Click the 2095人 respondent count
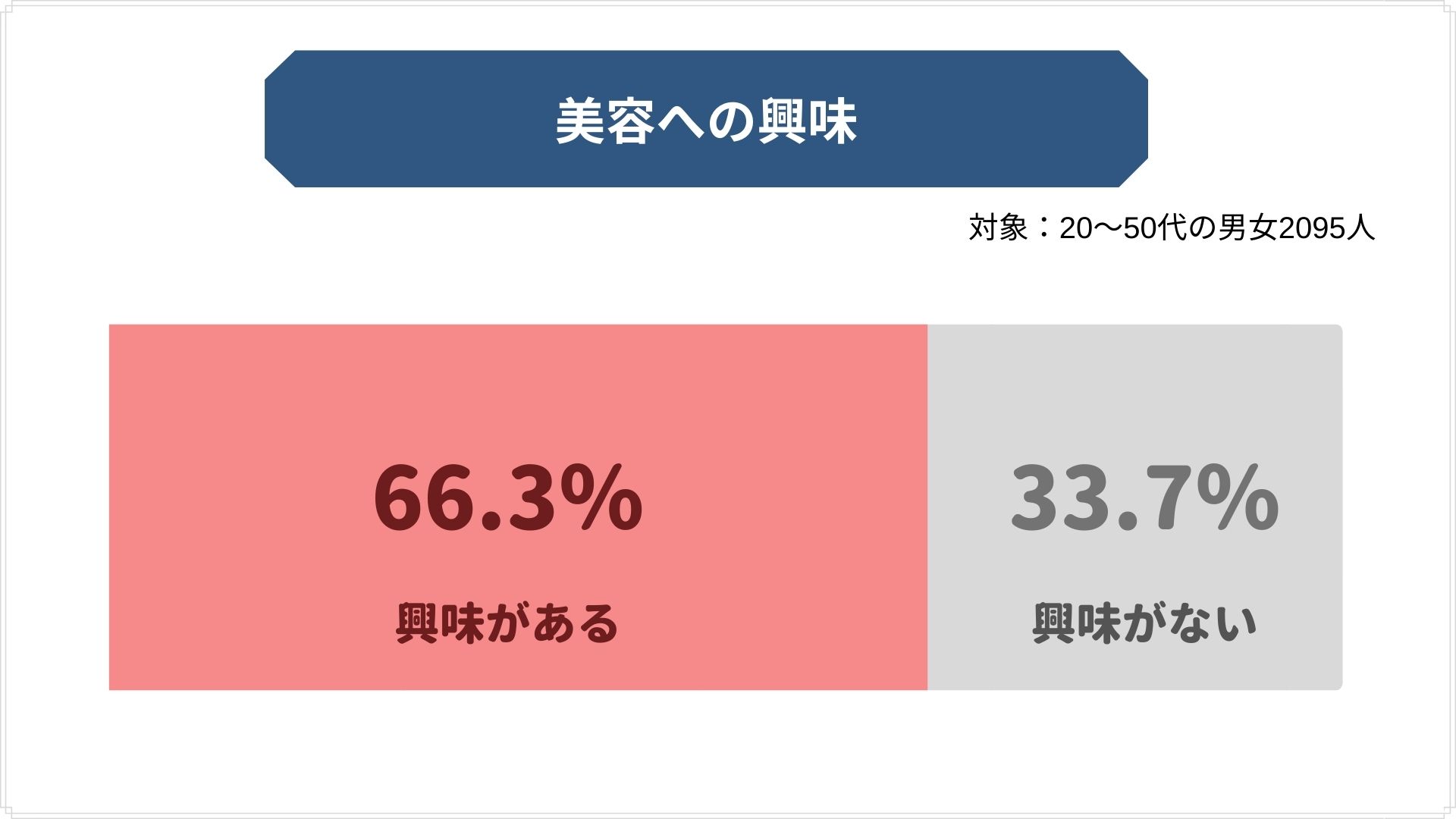This screenshot has height=819, width=1456. click(1327, 227)
